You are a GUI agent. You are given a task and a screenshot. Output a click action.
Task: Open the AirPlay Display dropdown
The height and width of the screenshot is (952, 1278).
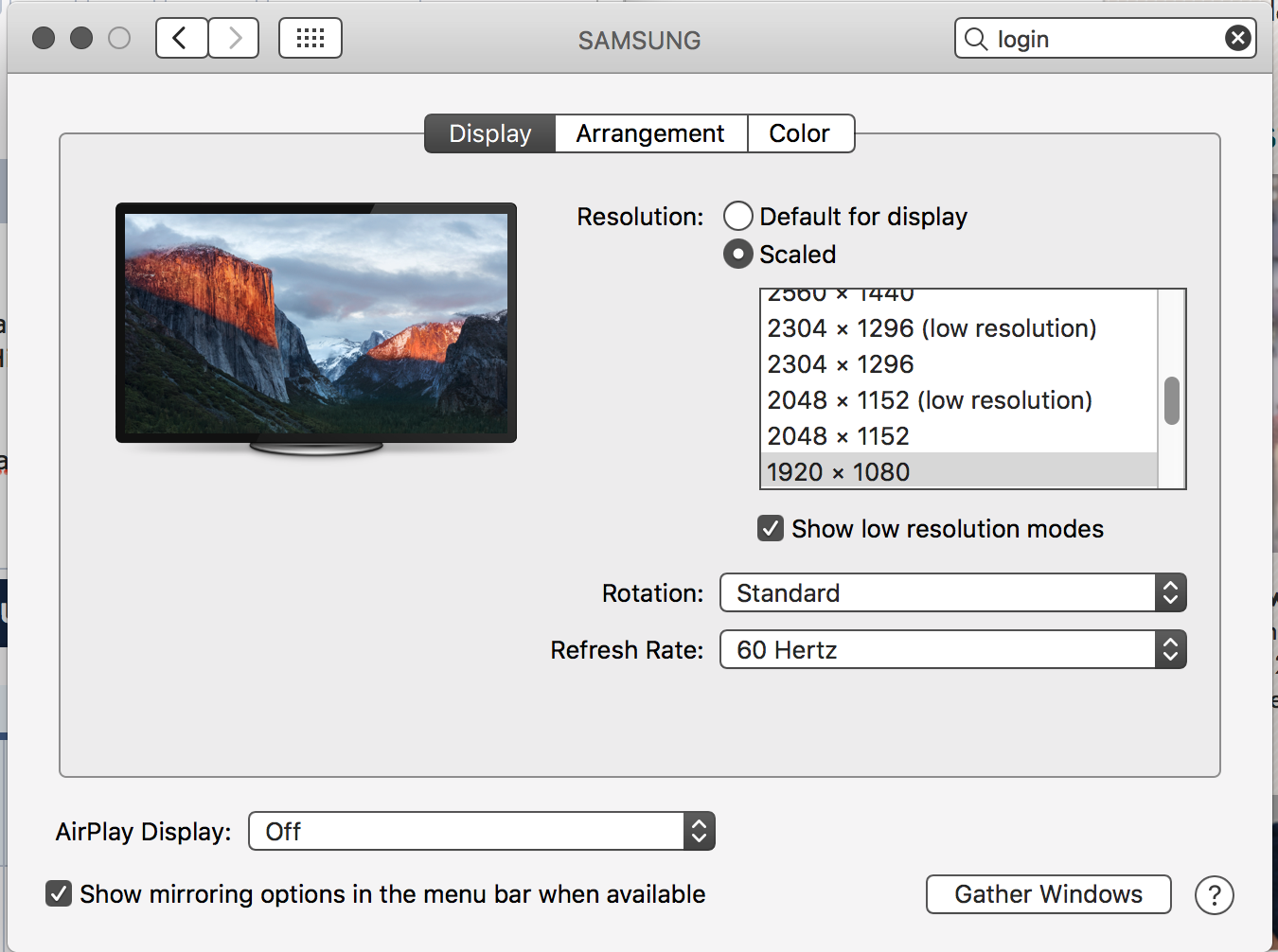(482, 831)
